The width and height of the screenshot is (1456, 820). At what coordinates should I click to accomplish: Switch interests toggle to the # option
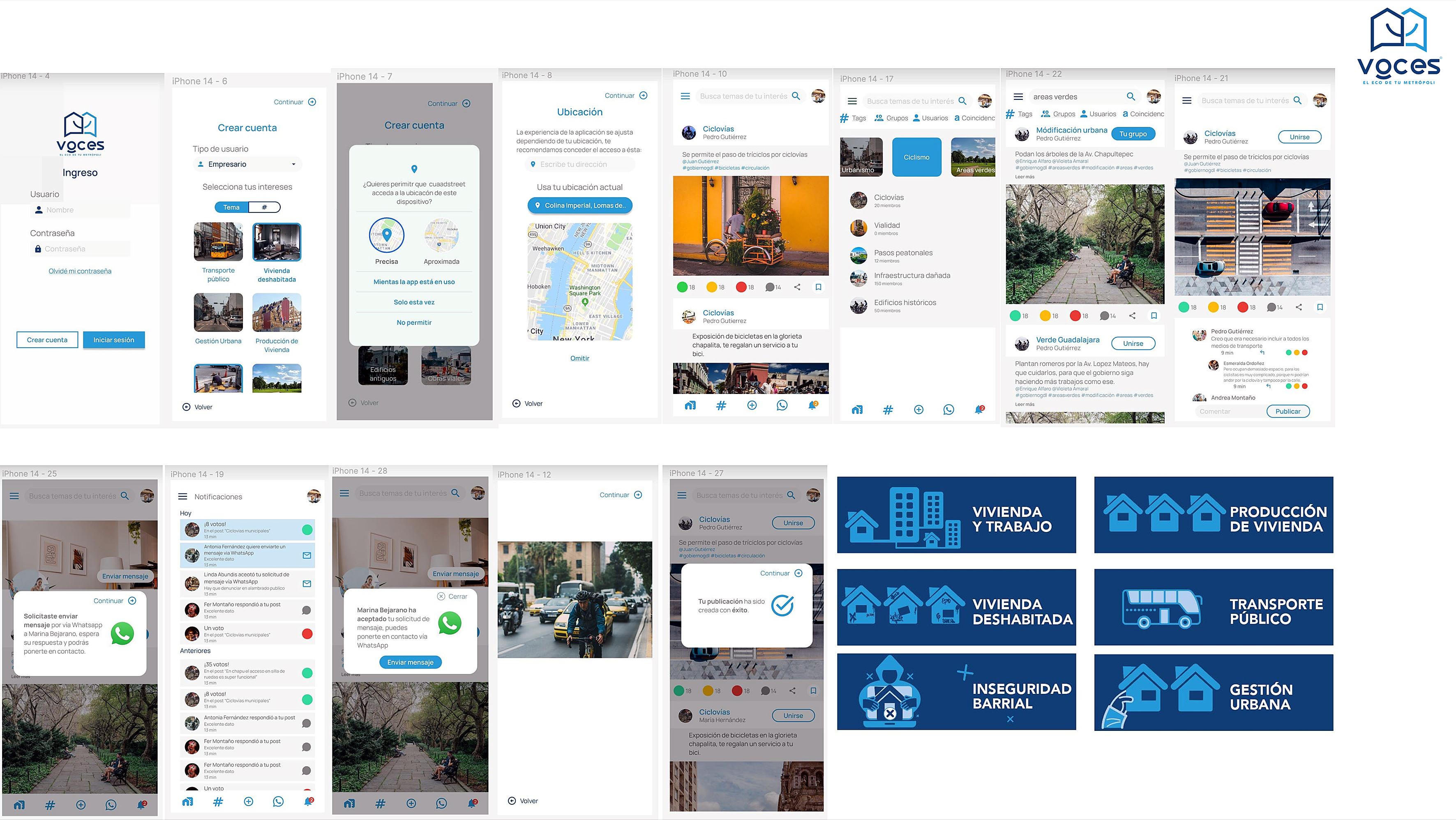point(264,207)
